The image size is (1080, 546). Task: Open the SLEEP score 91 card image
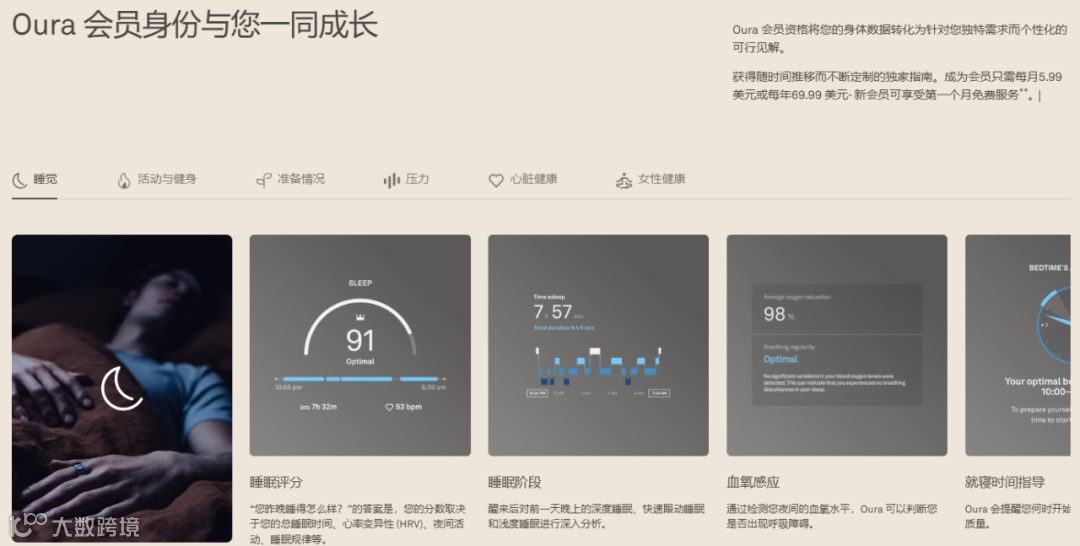pos(360,345)
